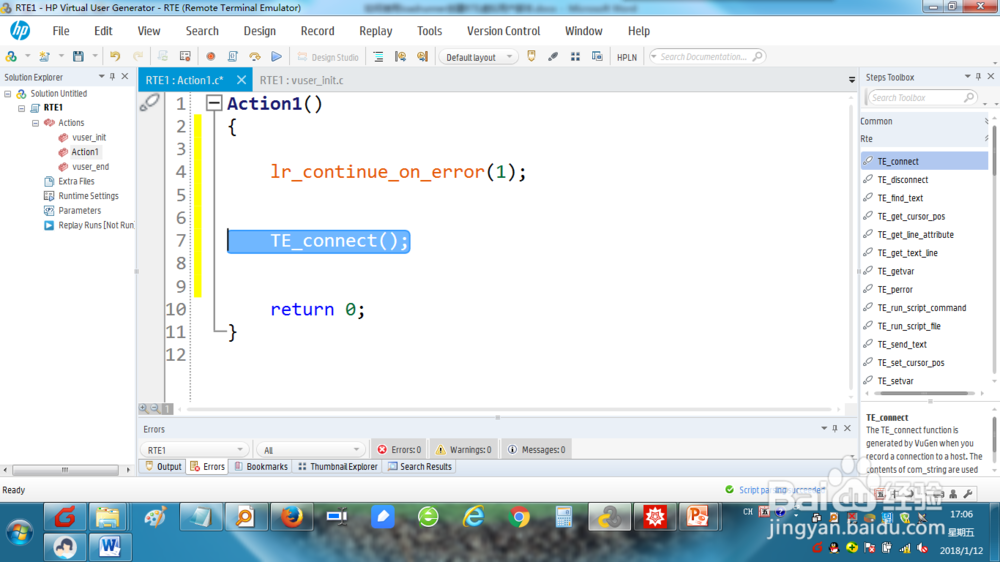
Task: Click the Word icon in the taskbar
Action: tap(110, 547)
